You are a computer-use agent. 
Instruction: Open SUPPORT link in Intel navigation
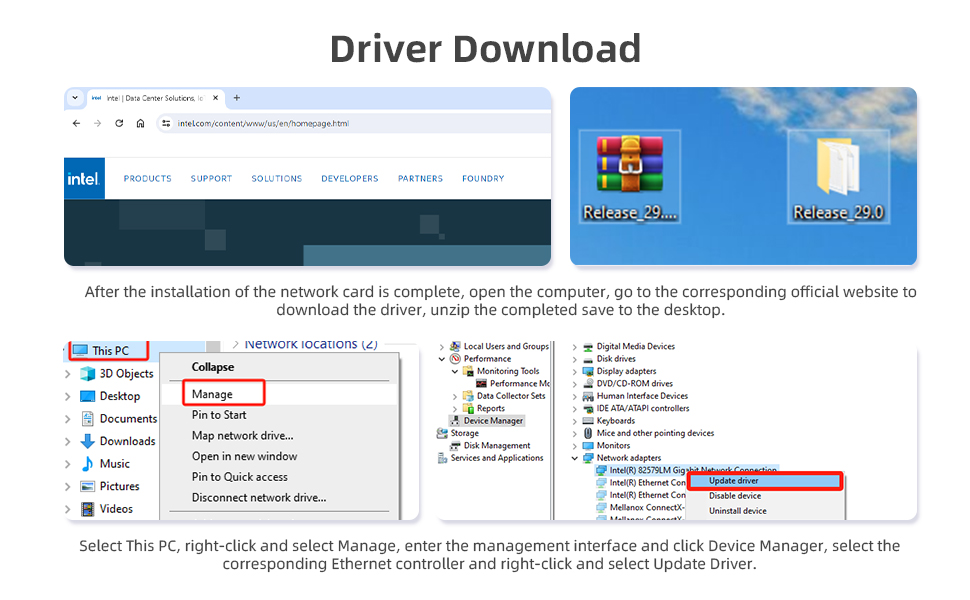pyautogui.click(x=211, y=179)
